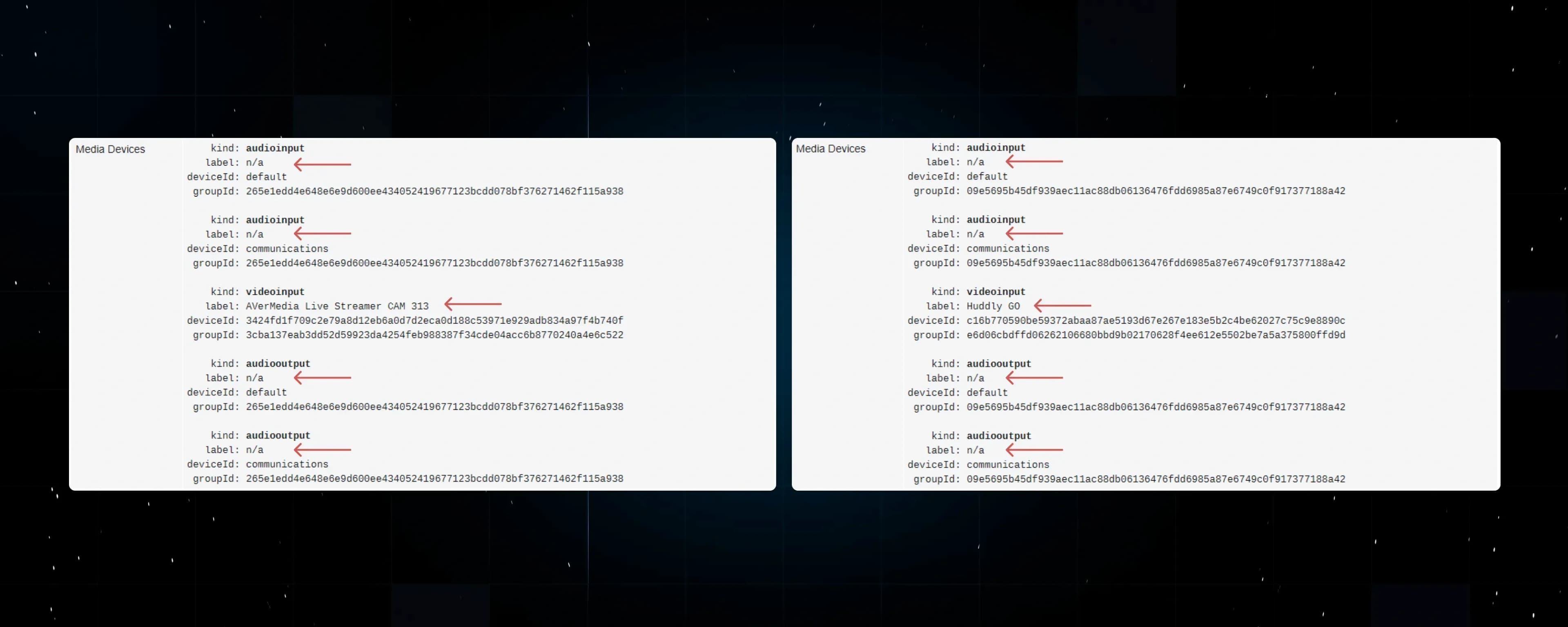Click red arrow beside AVerMedia Live Streamer label

click(x=473, y=304)
